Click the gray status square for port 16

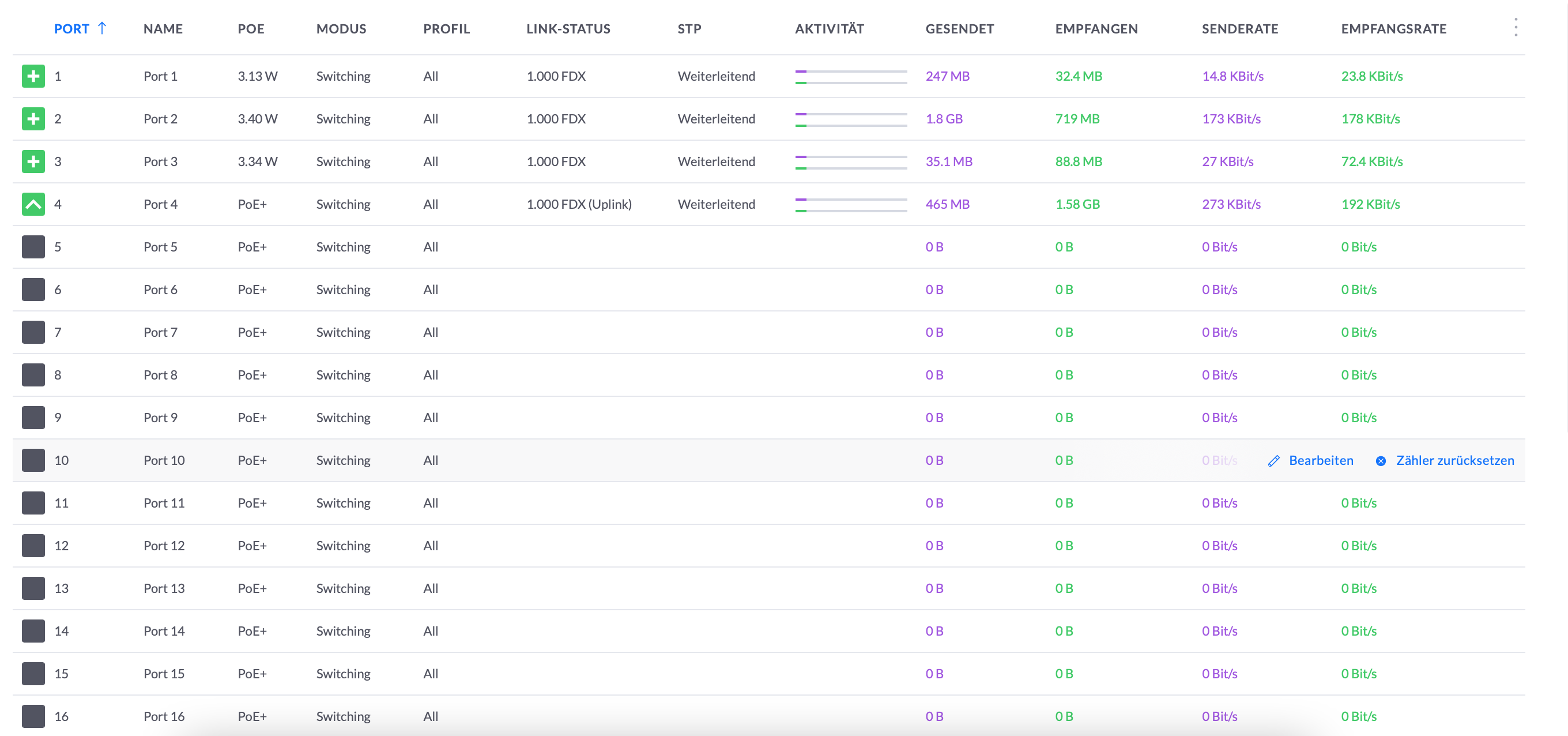(x=33, y=716)
